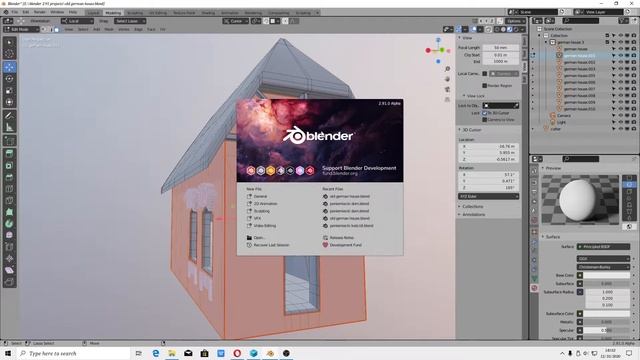
Task: Enable Camera to View checkbox
Action: 484,120
